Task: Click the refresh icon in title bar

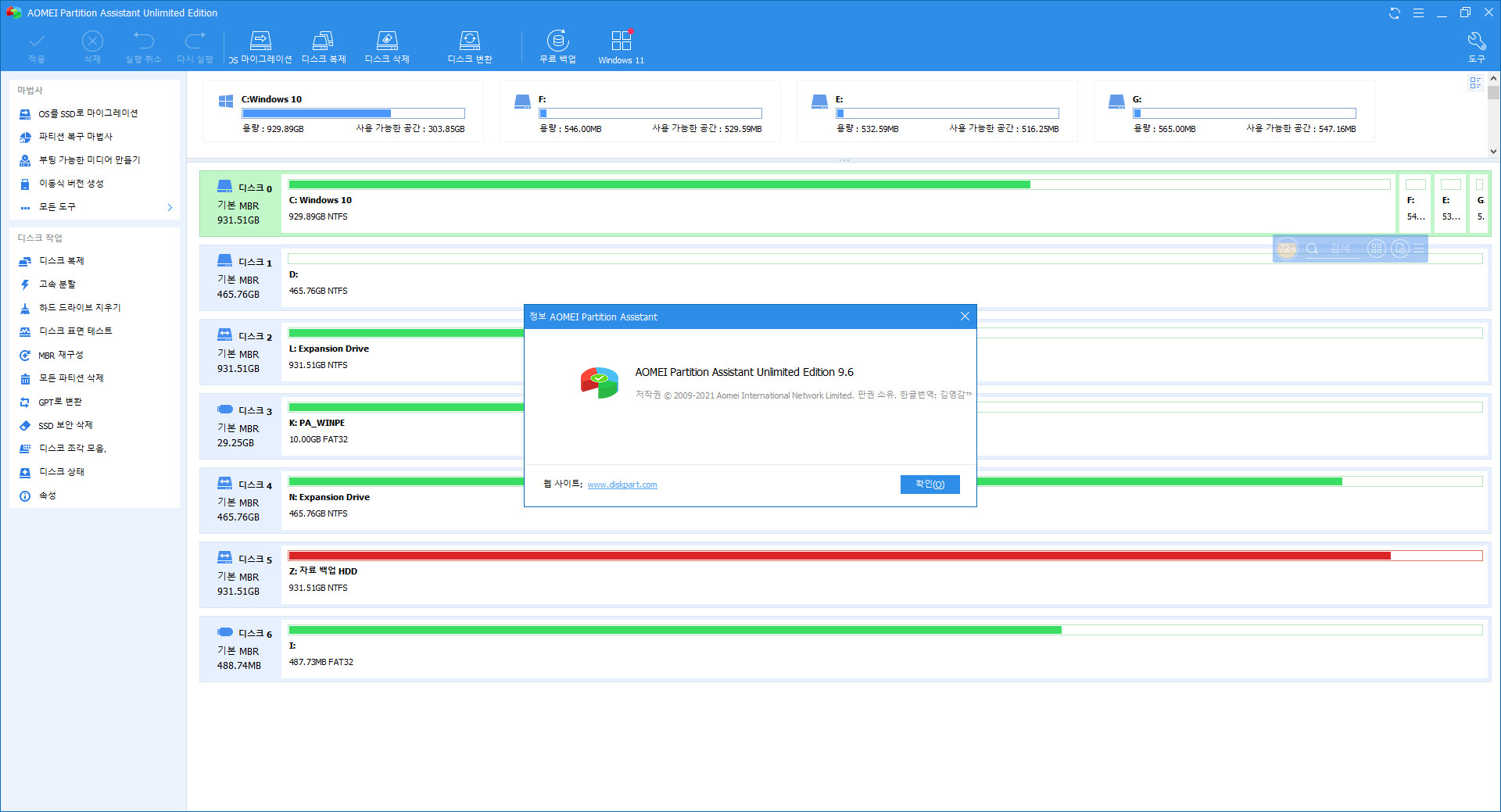Action: tap(1394, 13)
